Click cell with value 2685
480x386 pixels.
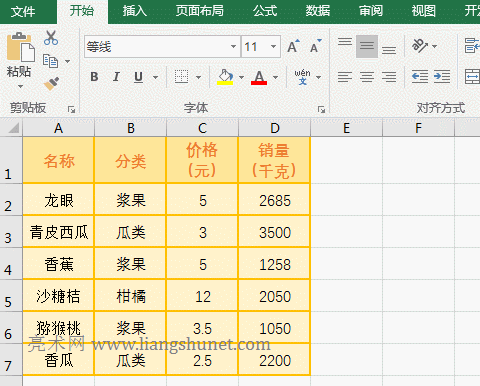tap(275, 200)
